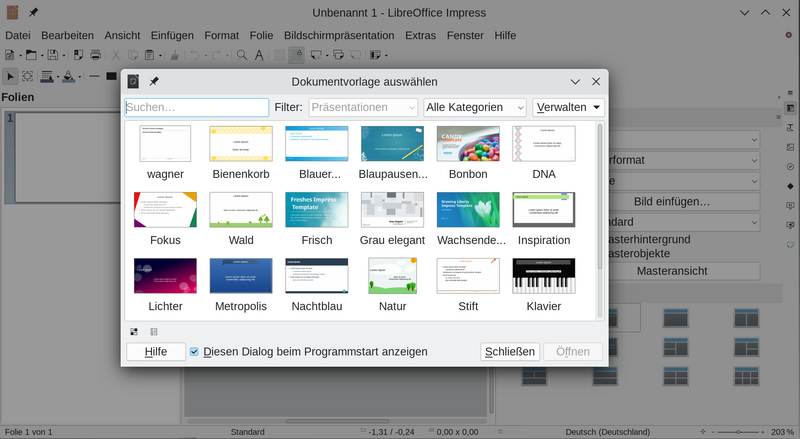The width and height of the screenshot is (800, 439).
Task: Click the Save floppy disk icon
Action: point(53,55)
